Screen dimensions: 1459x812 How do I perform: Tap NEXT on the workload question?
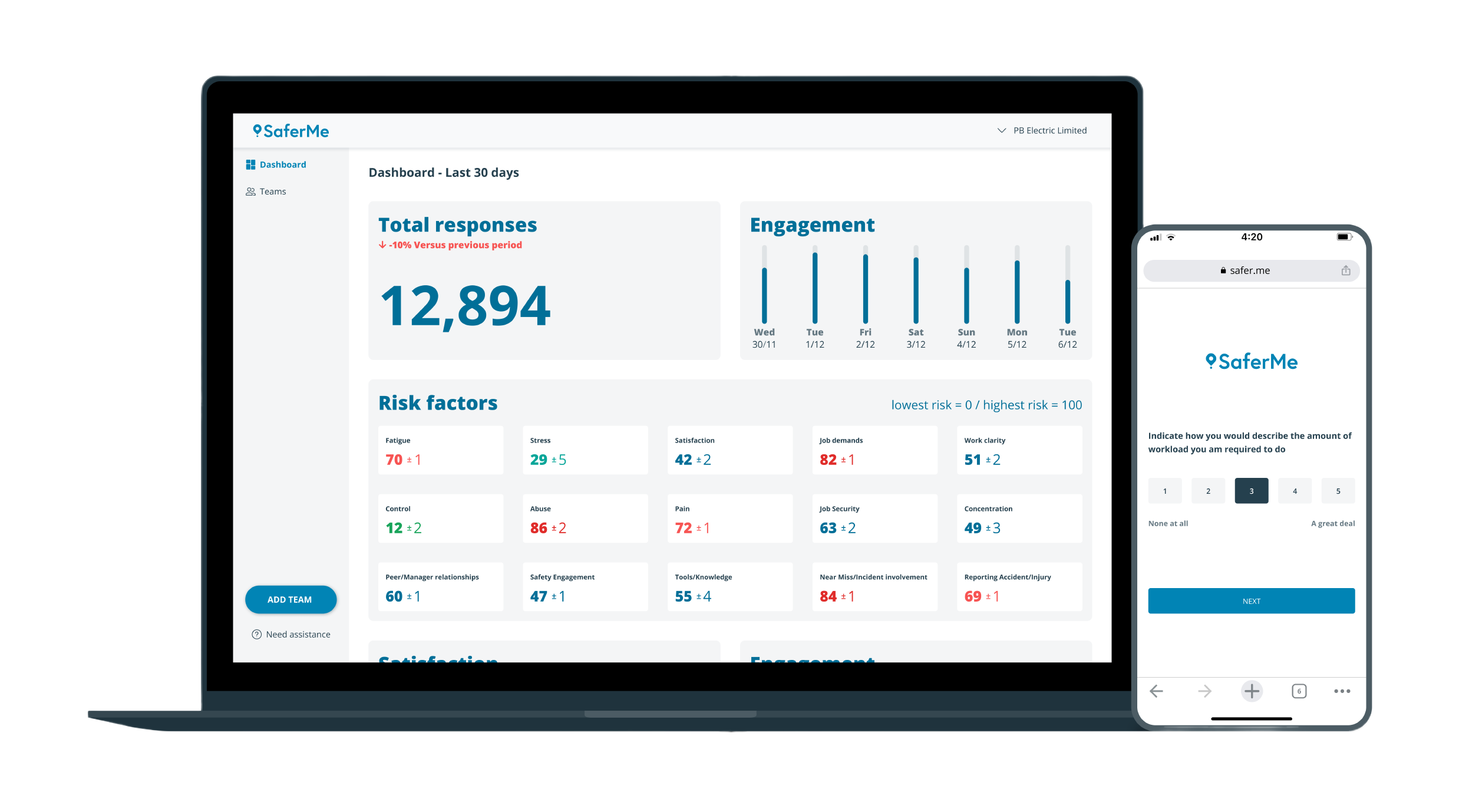click(x=1252, y=600)
